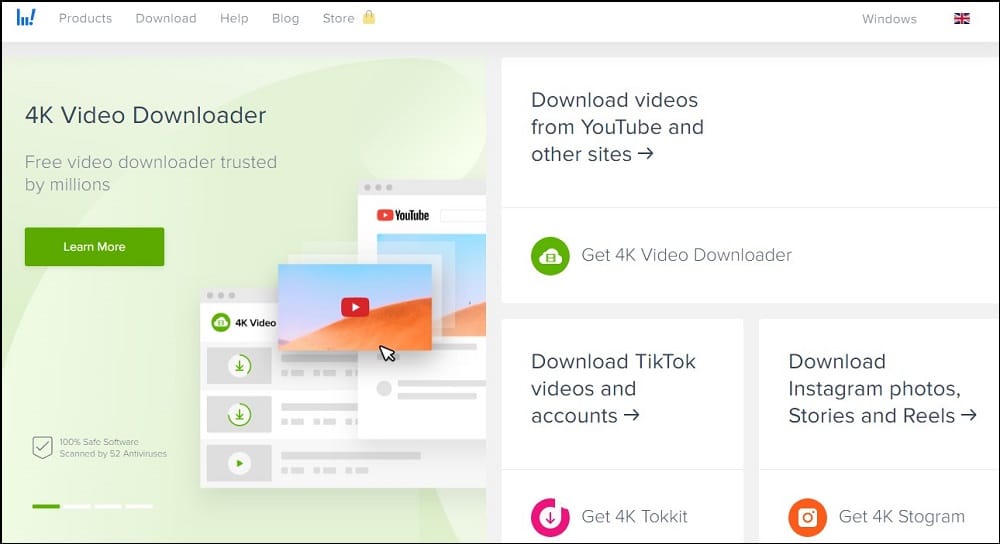
Task: Click the shopping bag icon beside Store
Action: coord(369,17)
